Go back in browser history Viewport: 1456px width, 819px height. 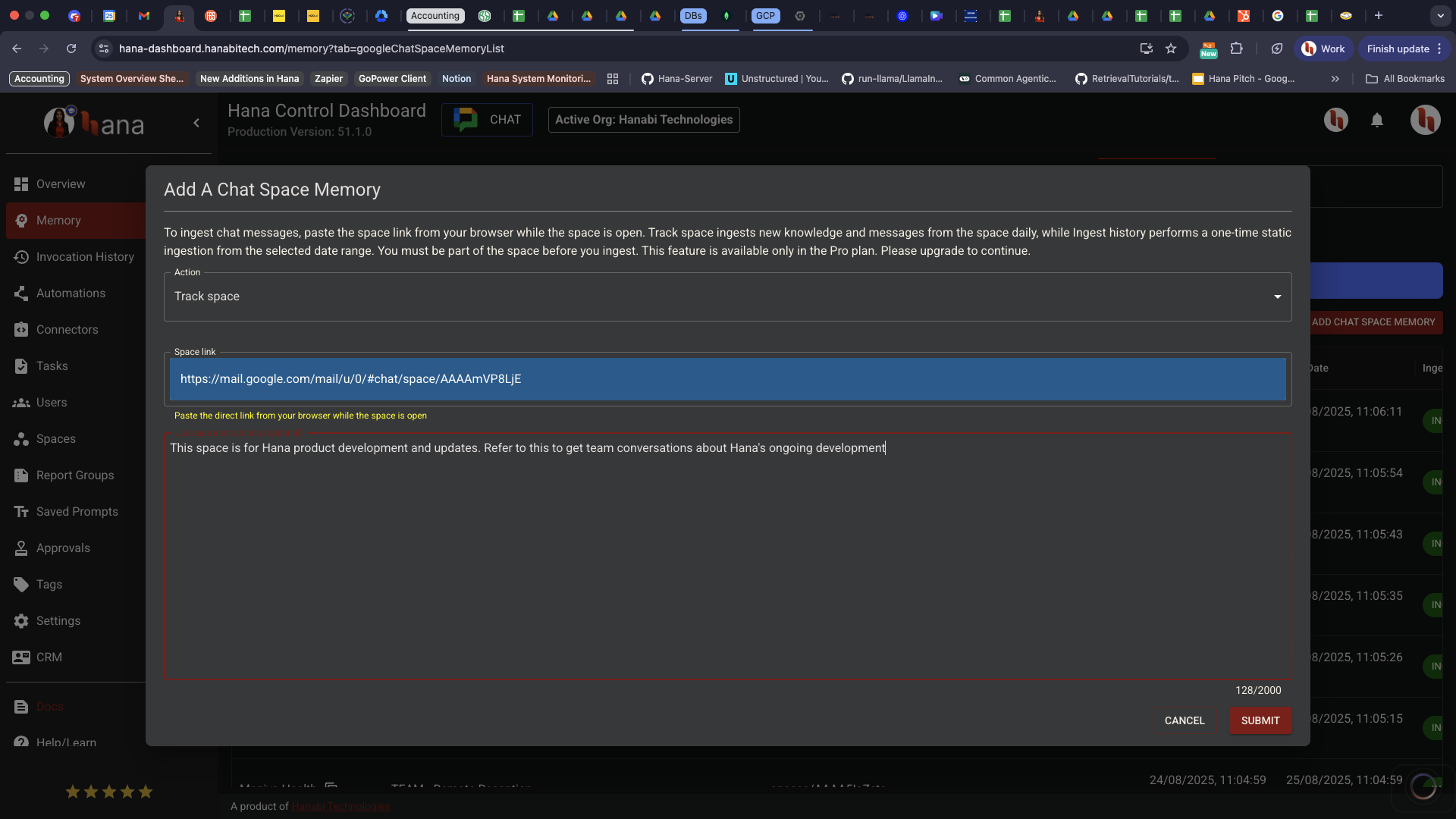(17, 49)
